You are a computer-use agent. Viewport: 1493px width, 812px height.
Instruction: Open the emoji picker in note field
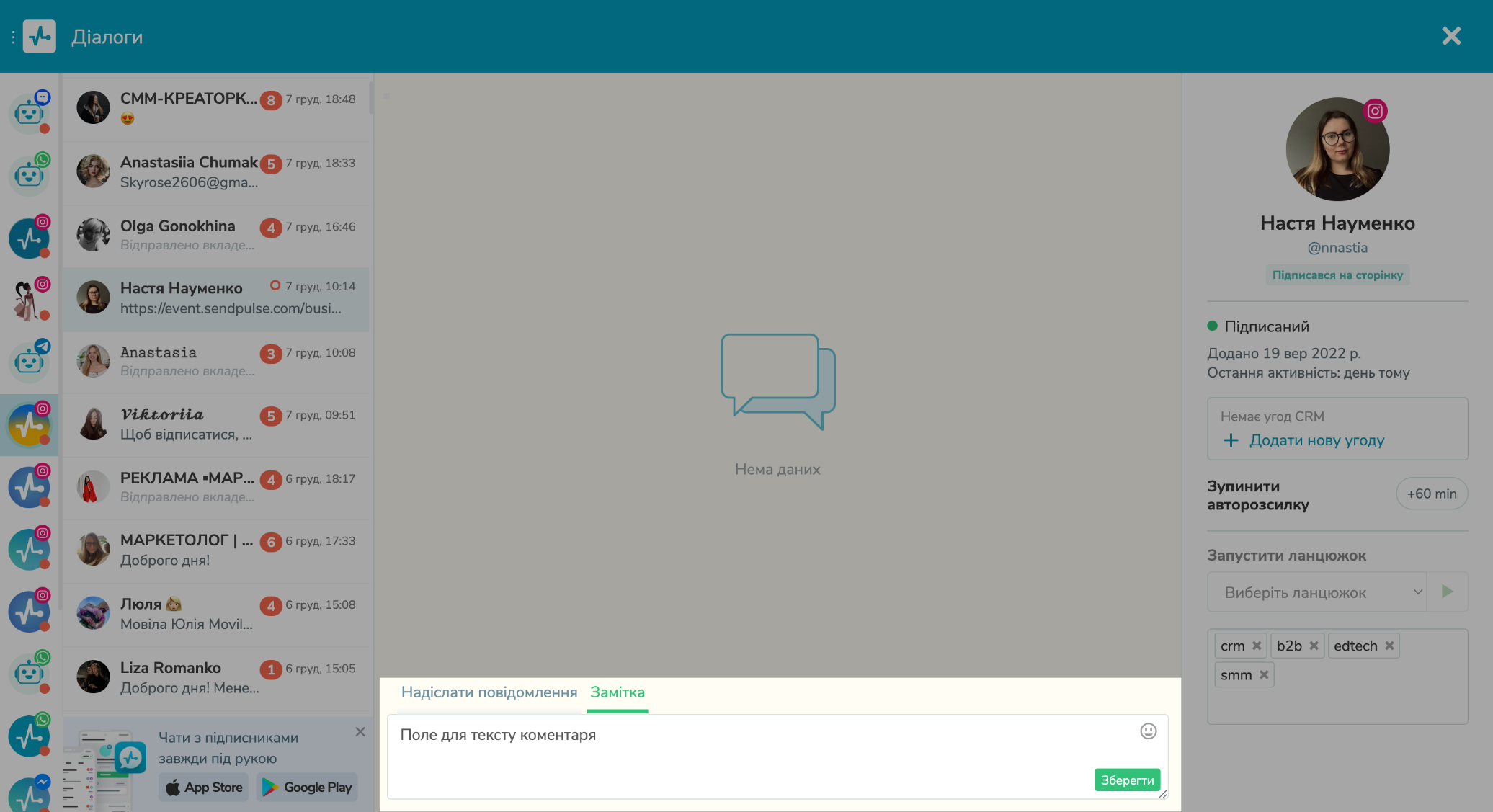point(1148,731)
